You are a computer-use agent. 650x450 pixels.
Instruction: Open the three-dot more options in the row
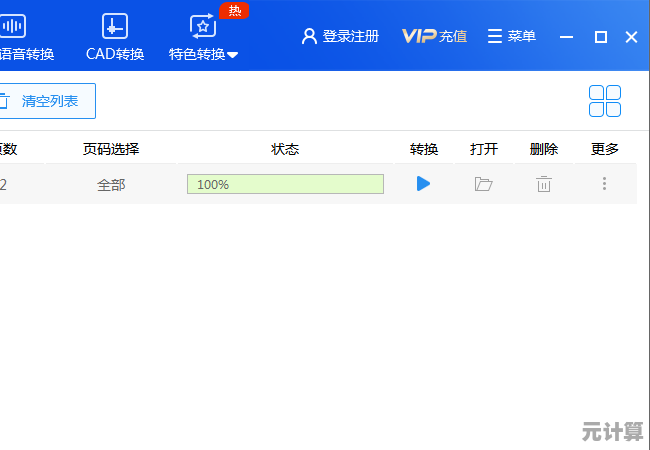604,184
